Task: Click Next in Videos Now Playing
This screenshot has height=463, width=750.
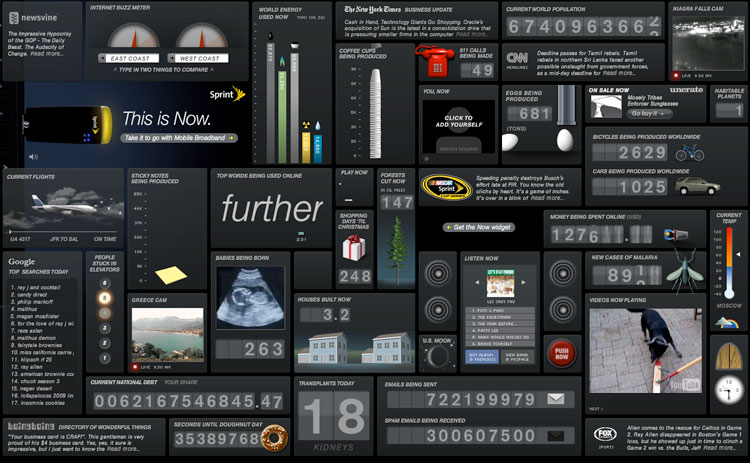Action: 596,409
